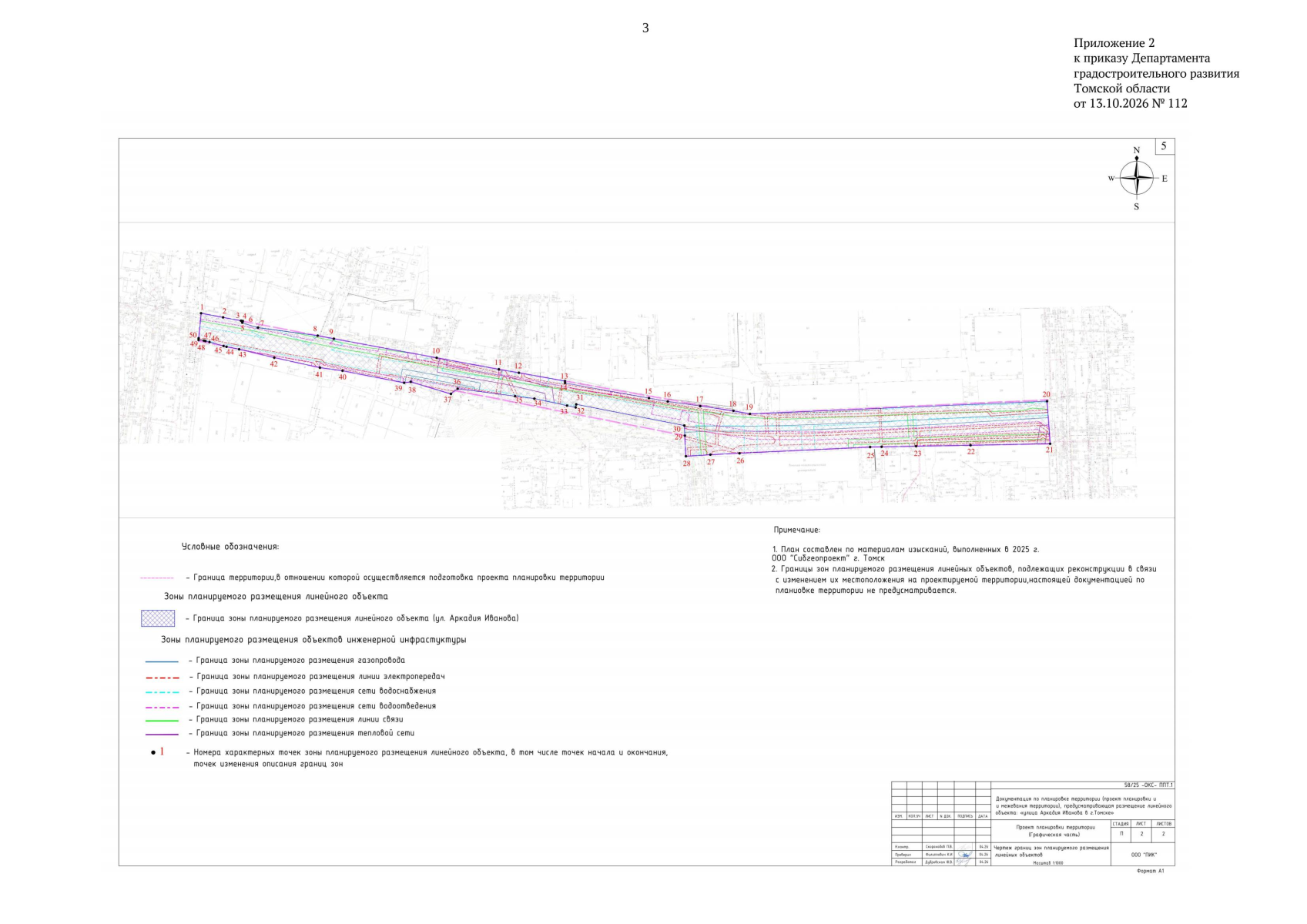
Task: Click the 'Приложение 2' header text
Action: (x=1114, y=43)
